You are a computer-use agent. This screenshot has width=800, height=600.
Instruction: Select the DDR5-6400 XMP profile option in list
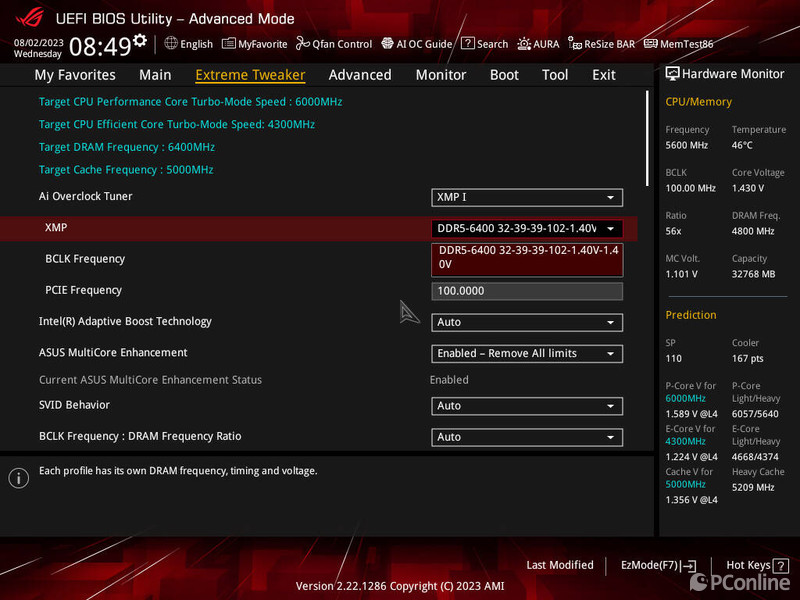[527, 258]
